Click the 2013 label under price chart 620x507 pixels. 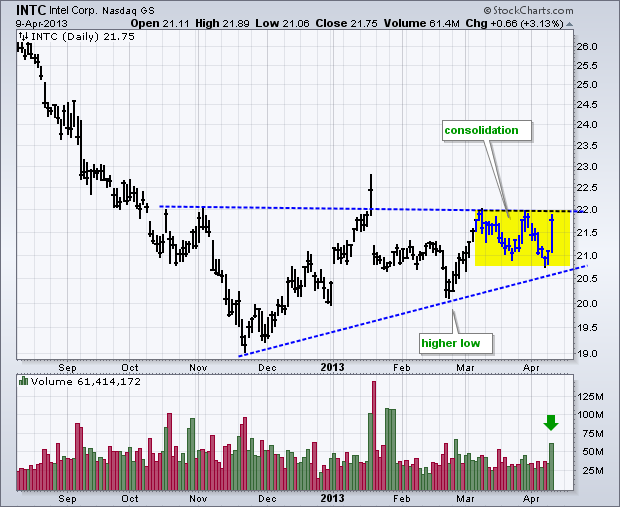click(x=332, y=367)
